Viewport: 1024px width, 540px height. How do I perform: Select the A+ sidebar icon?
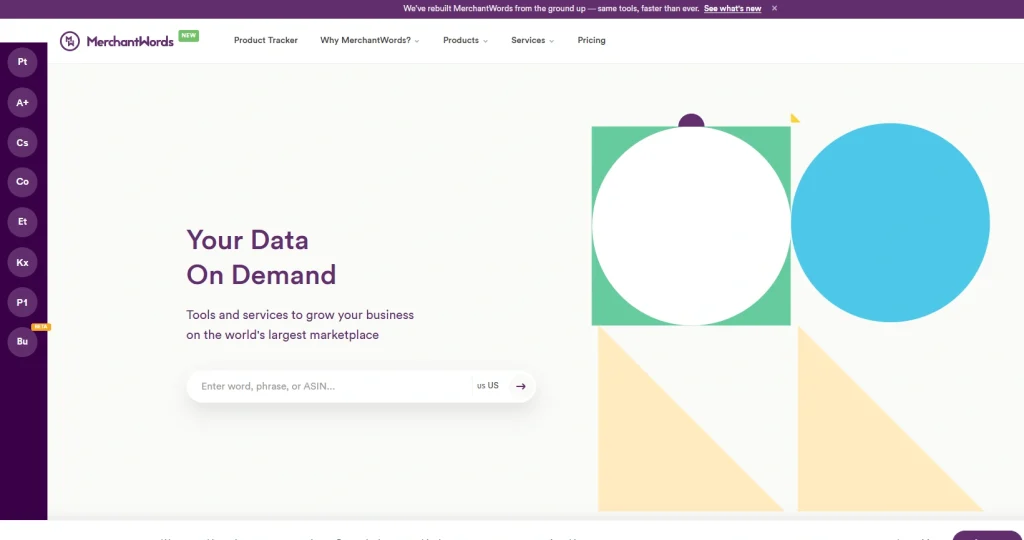22,103
